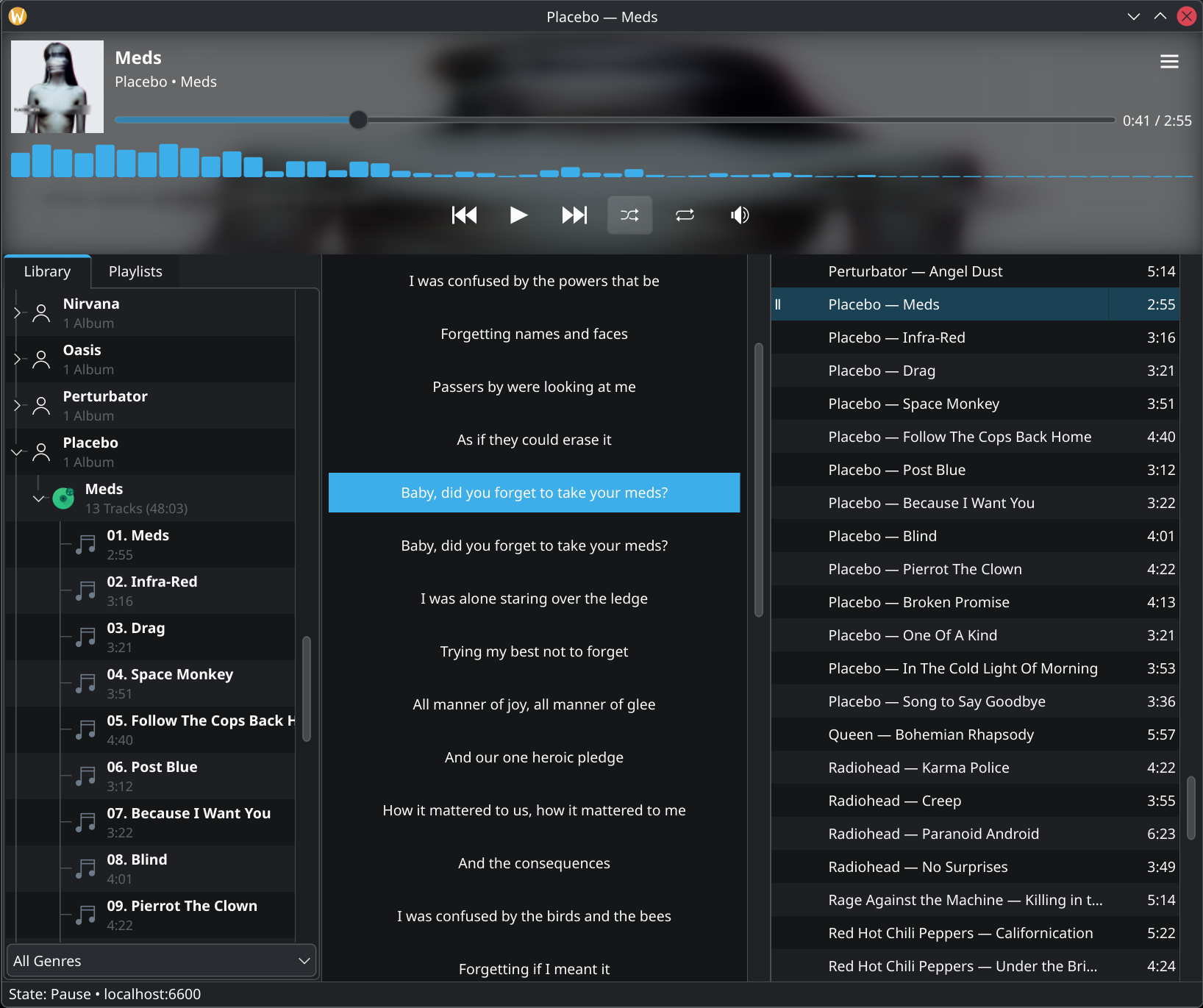Expand the Perturbator artist

click(18, 405)
